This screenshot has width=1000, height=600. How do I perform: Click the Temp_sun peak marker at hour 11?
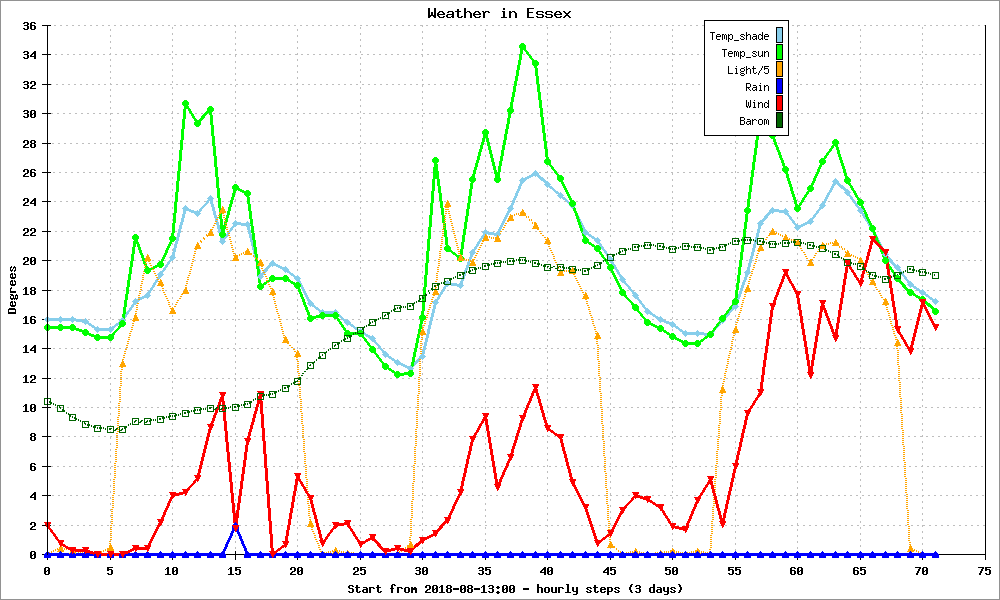185,103
